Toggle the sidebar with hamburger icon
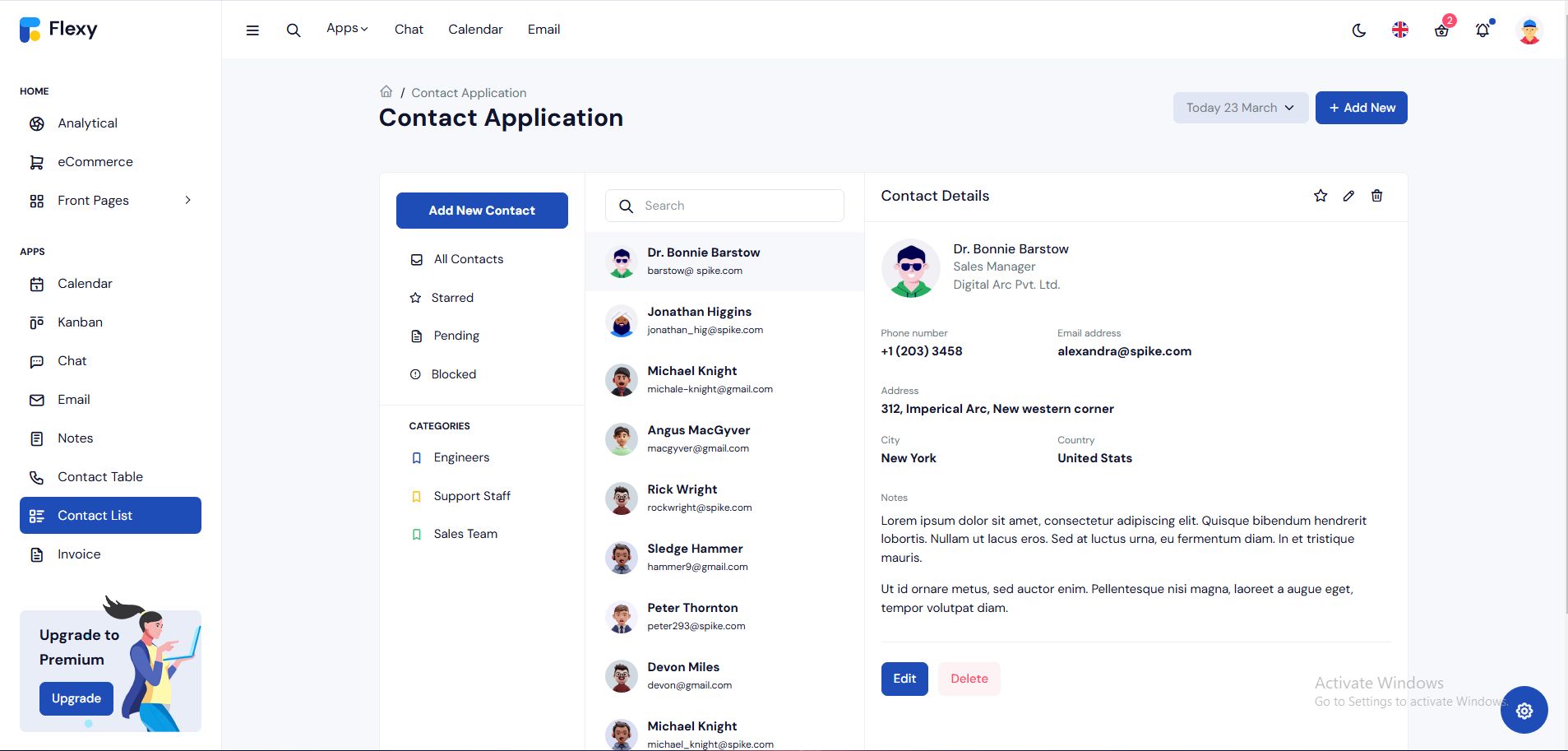The width and height of the screenshot is (1568, 751). [252, 30]
